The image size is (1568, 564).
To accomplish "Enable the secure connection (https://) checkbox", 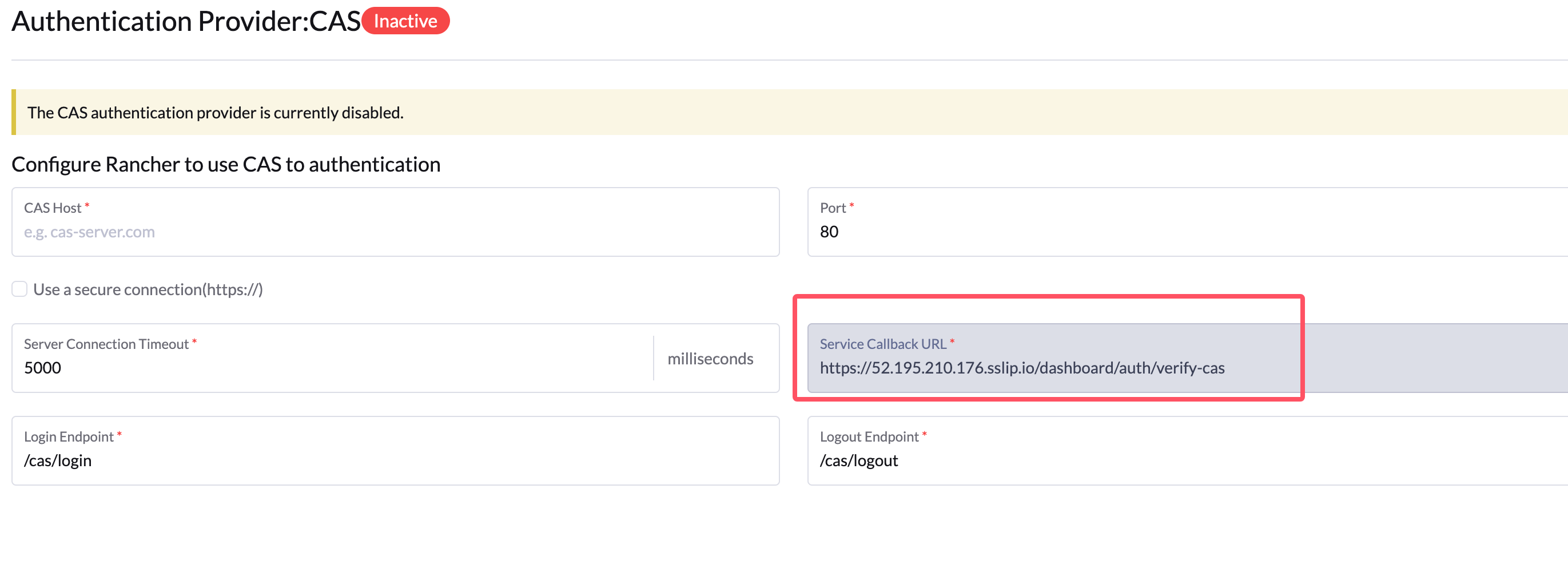I will pyautogui.click(x=19, y=289).
